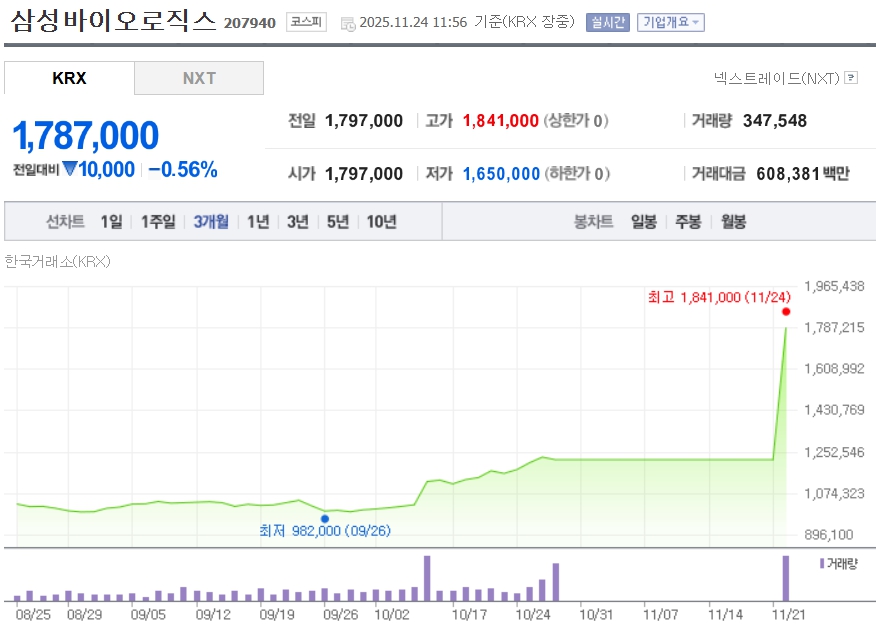This screenshot has width=876, height=639.
Task: Click the calendar icon beside the date
Action: (x=347, y=23)
